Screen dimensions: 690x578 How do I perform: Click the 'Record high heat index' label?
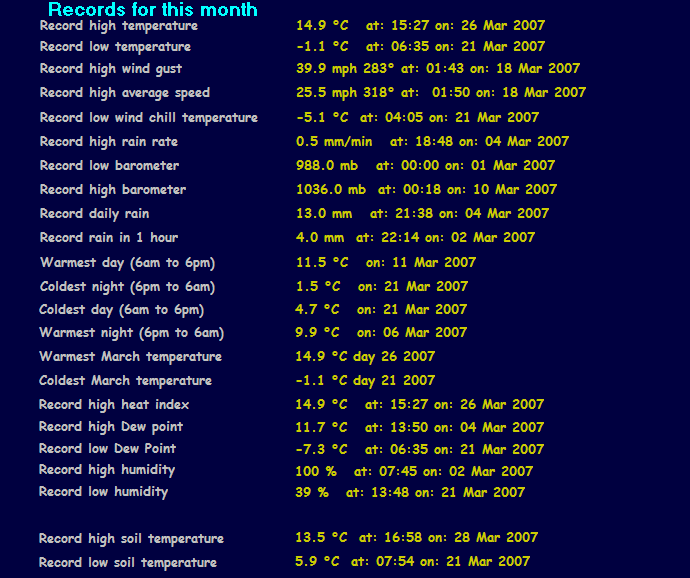[114, 405]
